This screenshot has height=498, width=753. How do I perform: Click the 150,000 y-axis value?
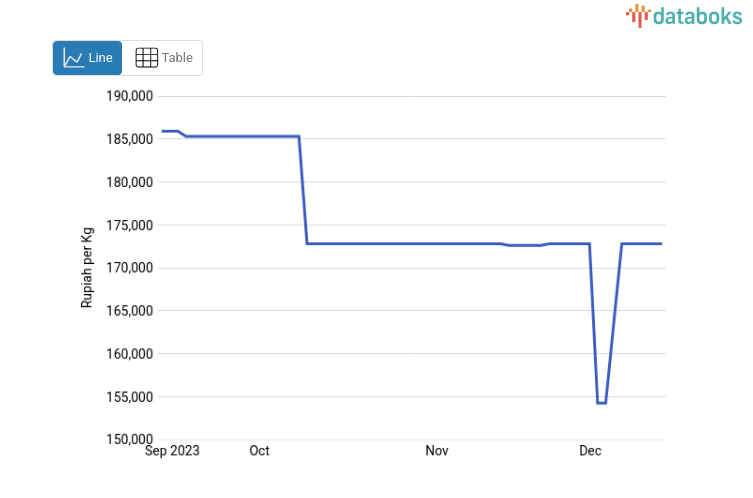point(129,439)
